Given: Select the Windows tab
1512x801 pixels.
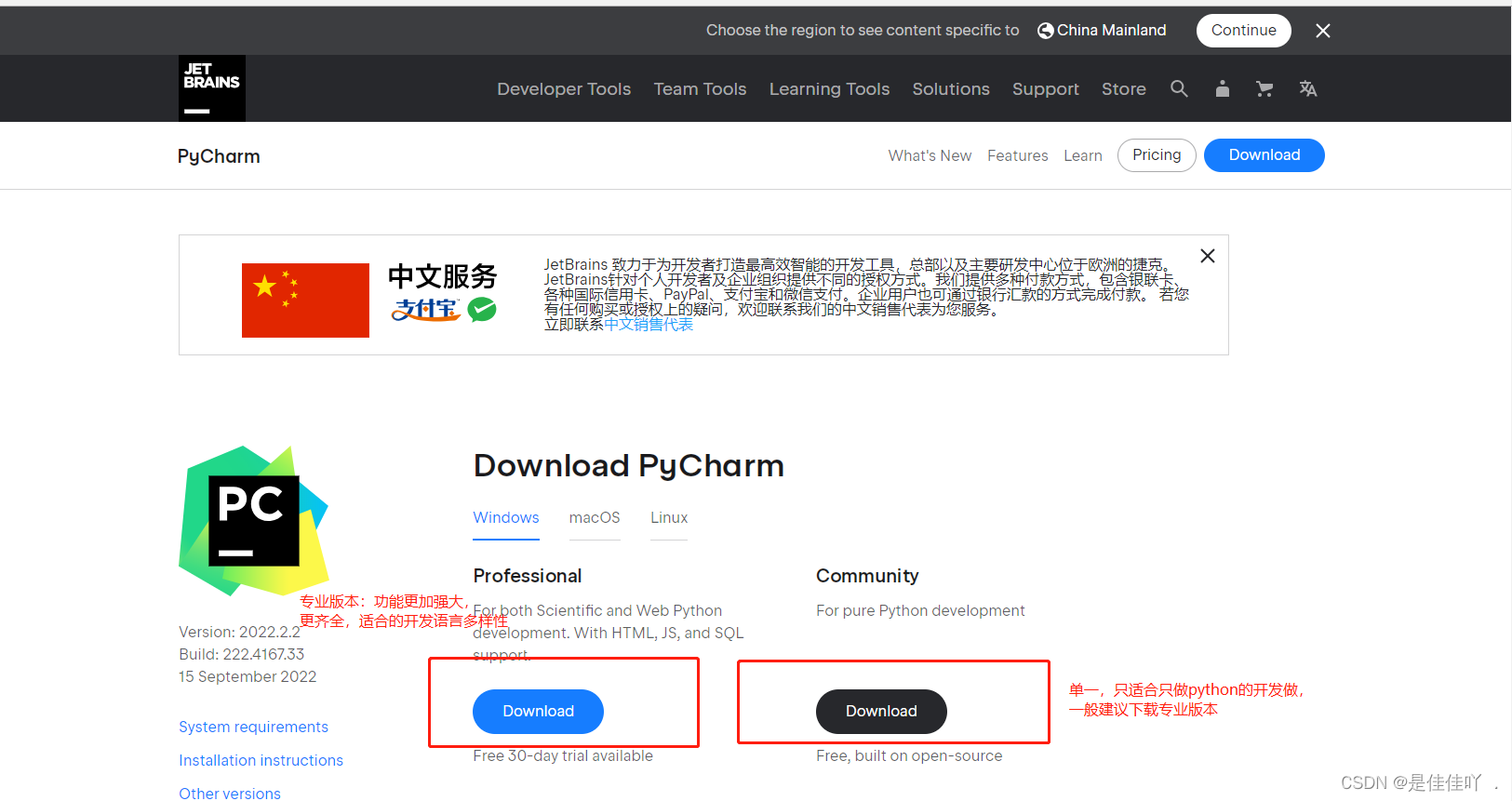Looking at the screenshot, I should pos(506,518).
